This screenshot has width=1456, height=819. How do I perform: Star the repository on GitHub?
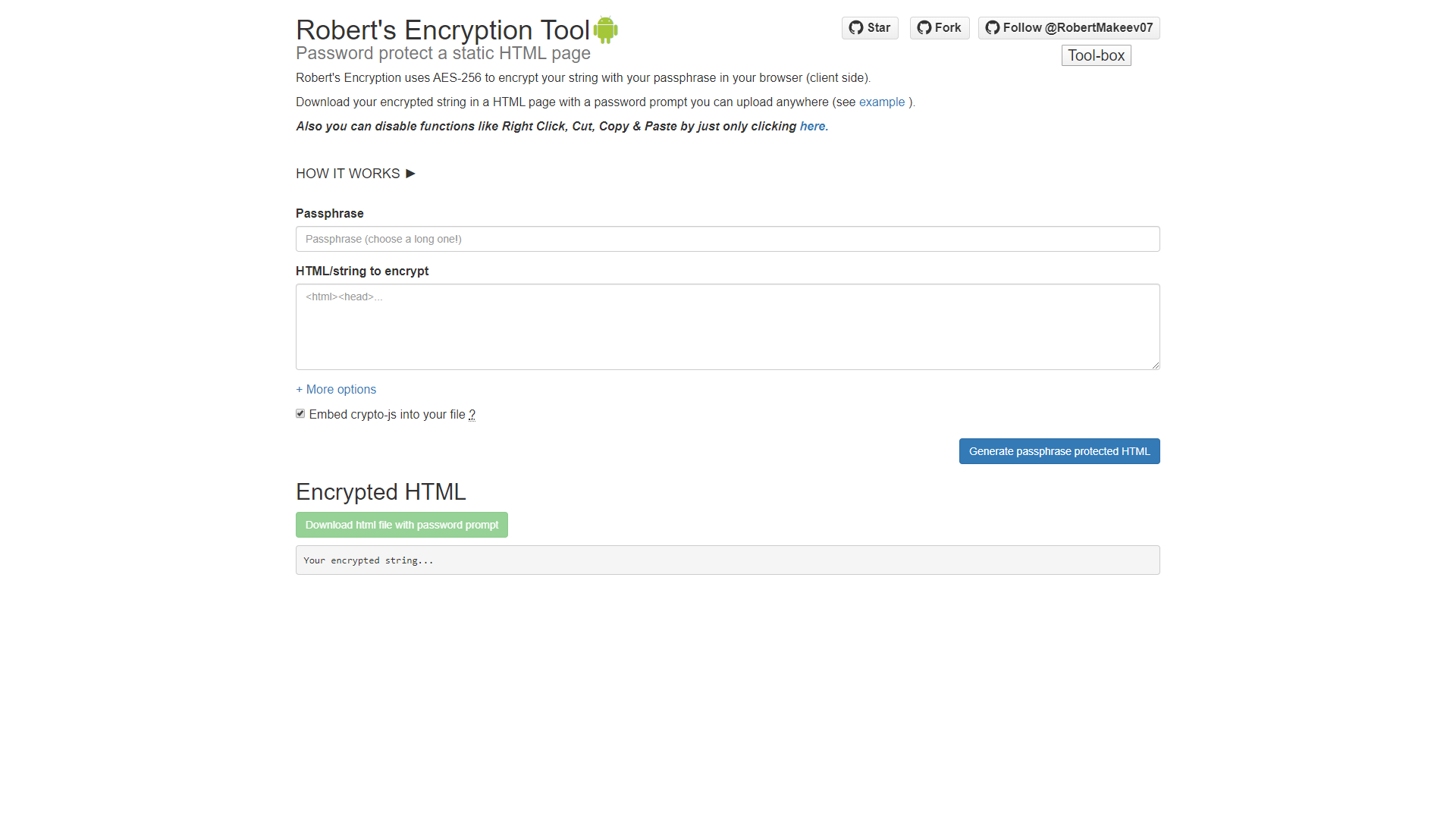pos(870,28)
